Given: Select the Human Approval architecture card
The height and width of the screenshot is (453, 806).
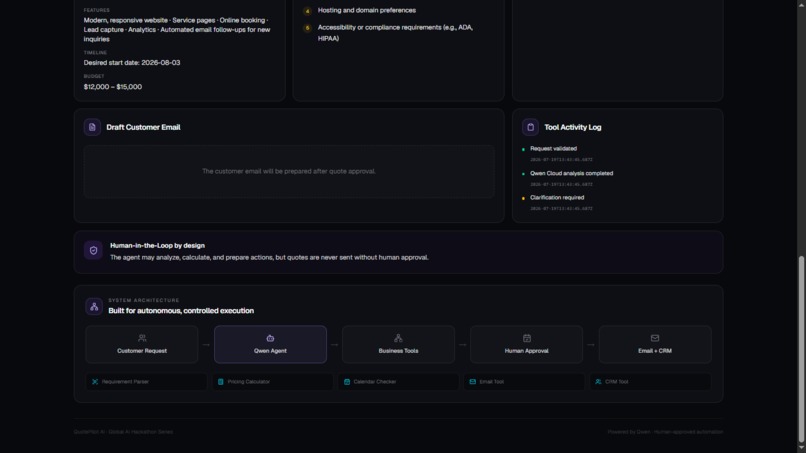Looking at the screenshot, I should pos(526,344).
